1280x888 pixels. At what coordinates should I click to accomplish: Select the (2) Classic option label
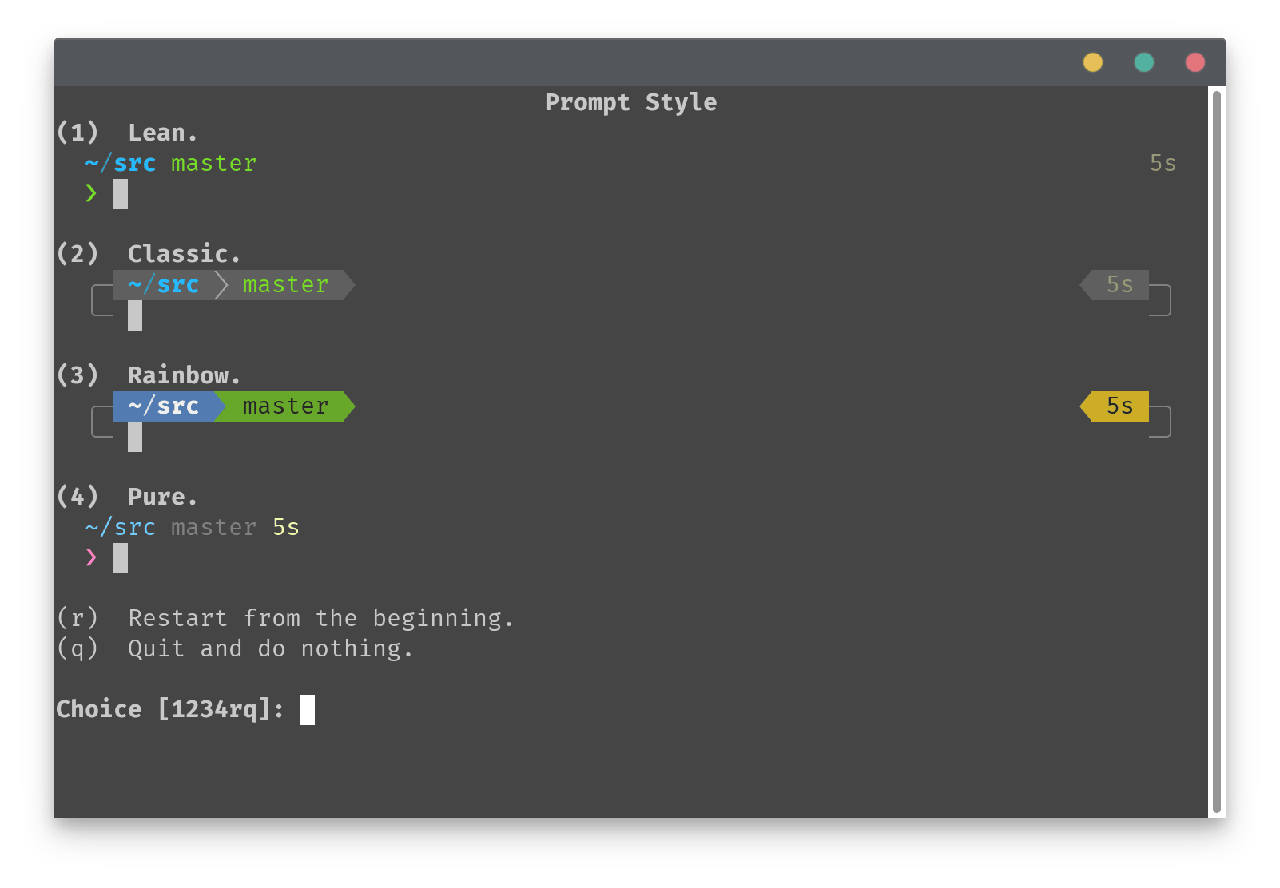149,254
